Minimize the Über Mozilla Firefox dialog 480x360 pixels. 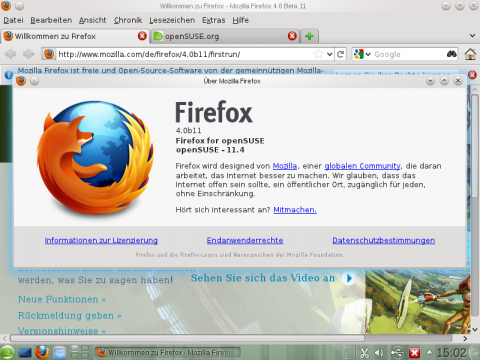[430, 81]
